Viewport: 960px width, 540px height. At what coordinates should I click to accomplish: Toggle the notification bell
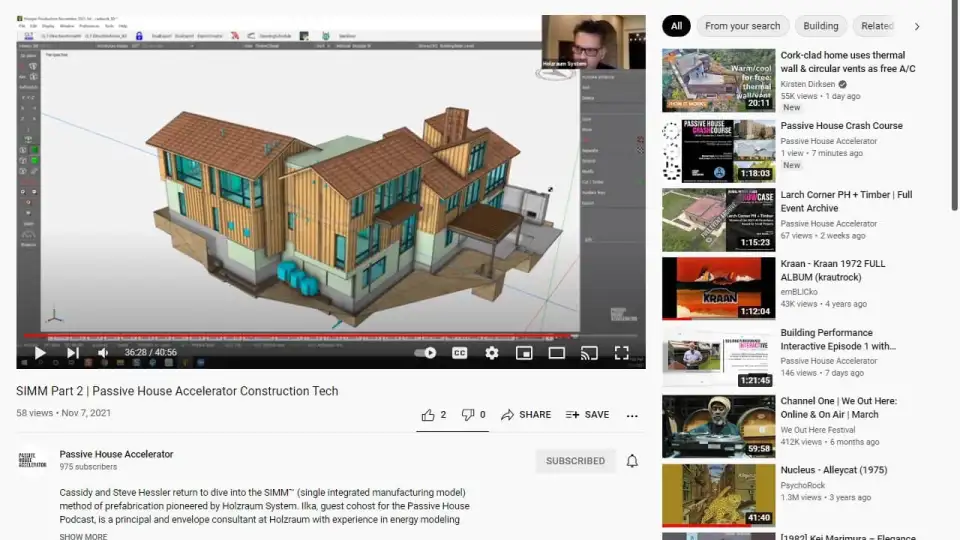point(632,461)
